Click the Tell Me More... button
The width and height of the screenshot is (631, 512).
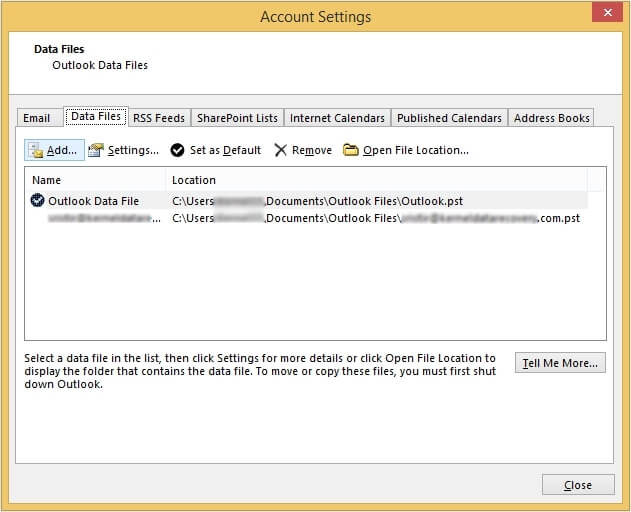click(560, 363)
